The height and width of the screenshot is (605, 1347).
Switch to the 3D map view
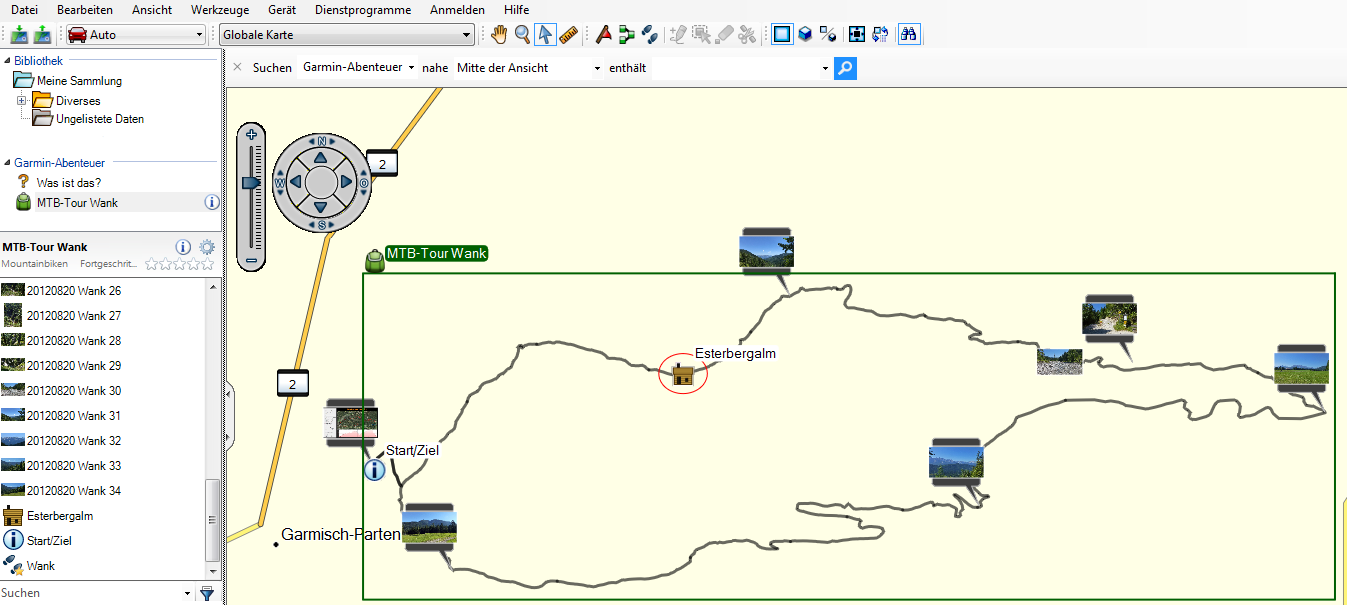(x=805, y=35)
